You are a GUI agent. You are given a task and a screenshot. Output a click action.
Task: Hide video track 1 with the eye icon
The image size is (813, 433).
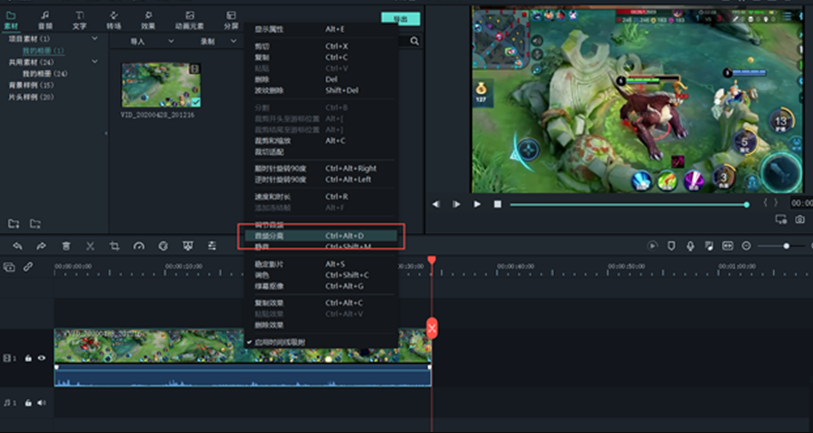pyautogui.click(x=41, y=358)
